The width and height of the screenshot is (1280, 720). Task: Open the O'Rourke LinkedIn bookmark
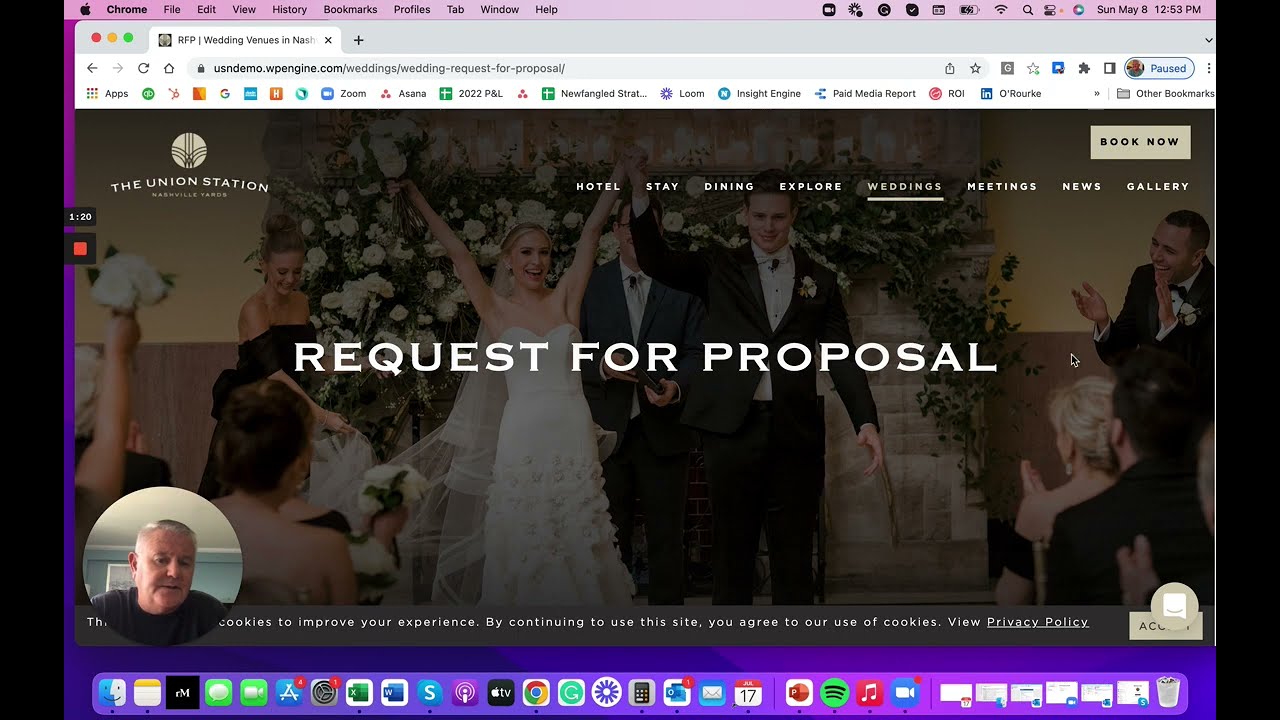pos(1011,94)
